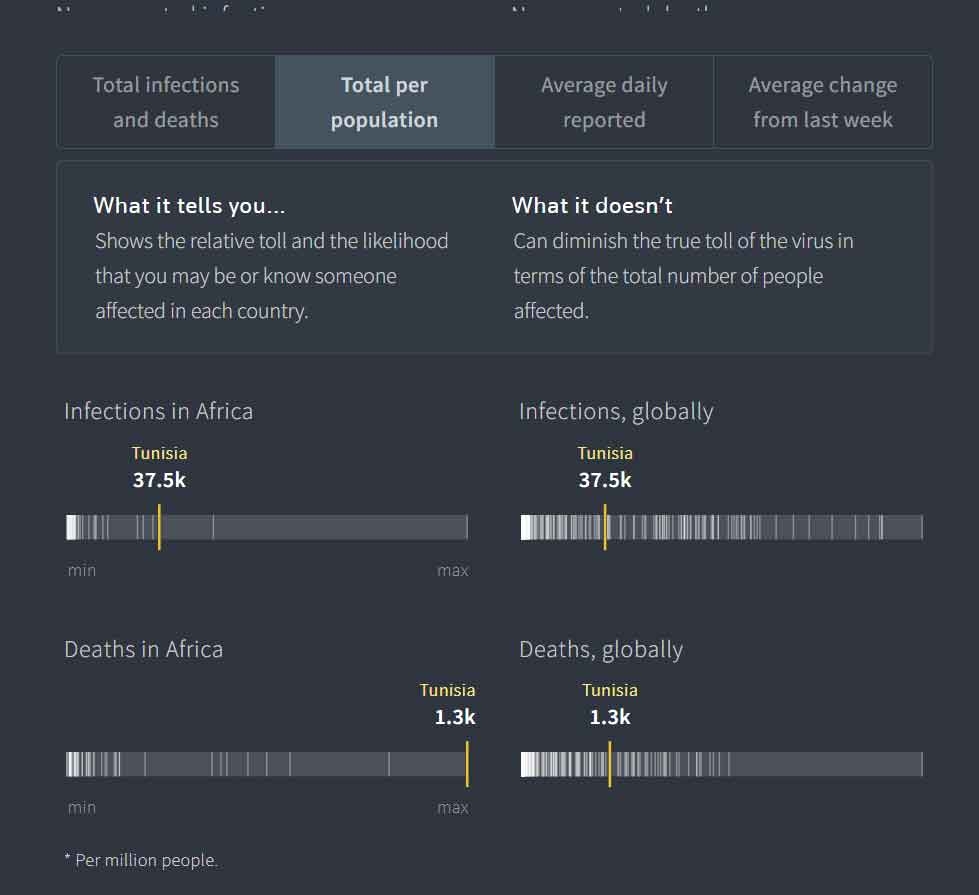The width and height of the screenshot is (979, 895).
Task: Click 1.3k value under Deaths in Africa
Action: click(x=455, y=717)
